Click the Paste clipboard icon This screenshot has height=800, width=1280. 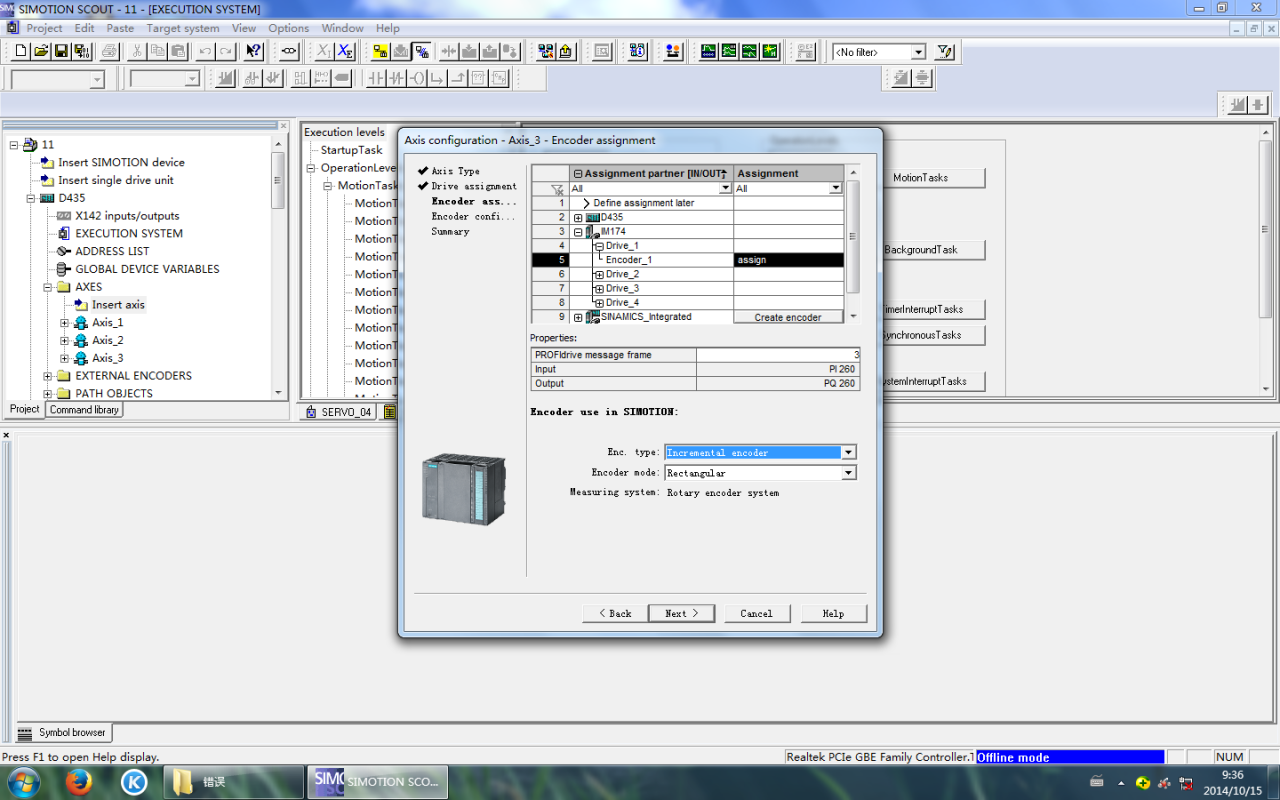tap(178, 51)
